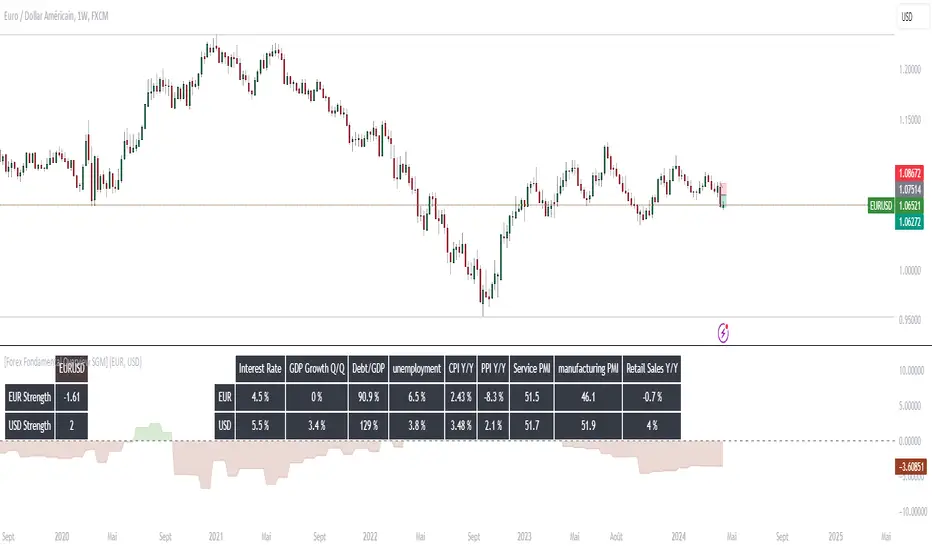Image resolution: width=932 pixels, height=550 pixels.
Task: Click the 2022 label on time axis
Action: (371, 535)
